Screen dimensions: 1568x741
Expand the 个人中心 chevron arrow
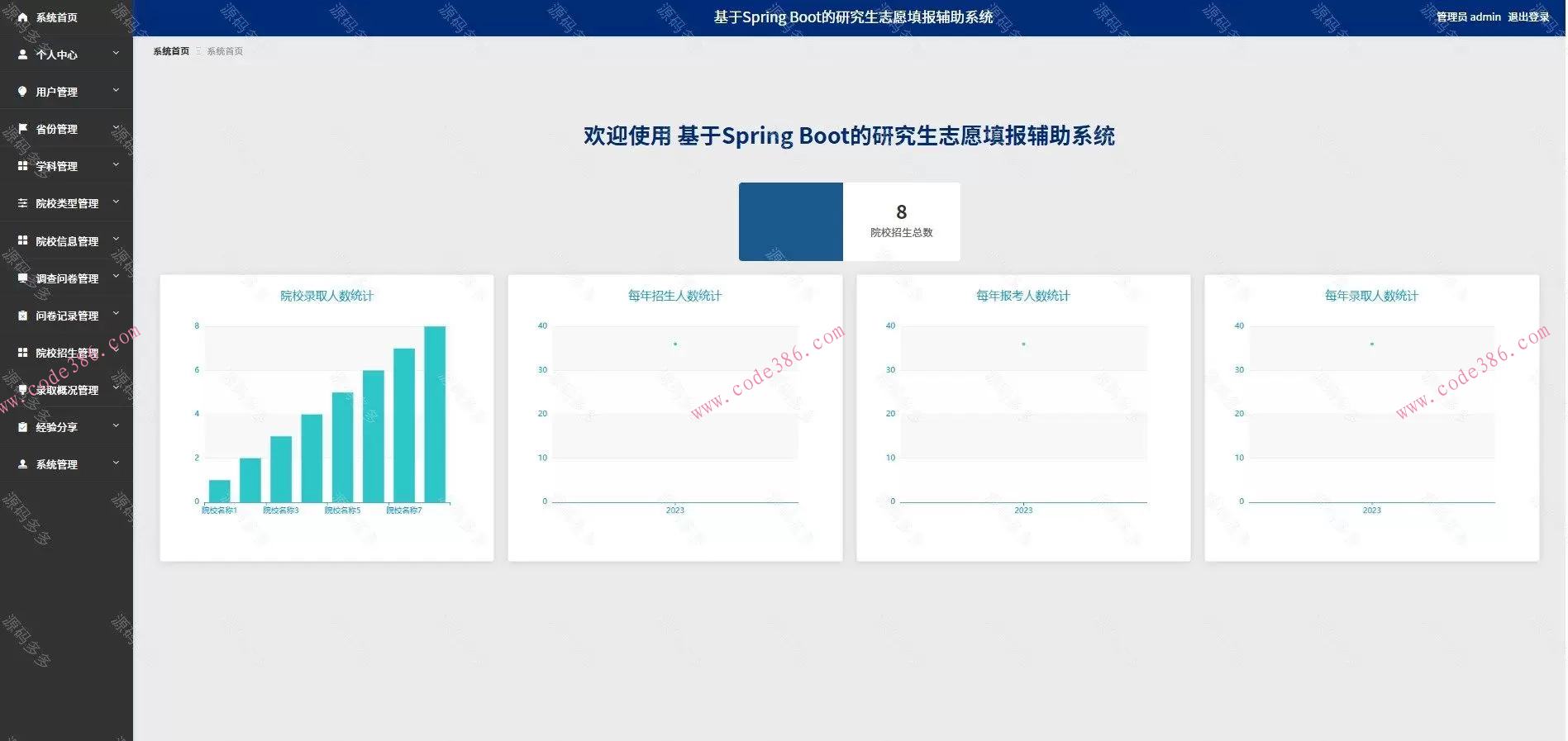tap(116, 54)
